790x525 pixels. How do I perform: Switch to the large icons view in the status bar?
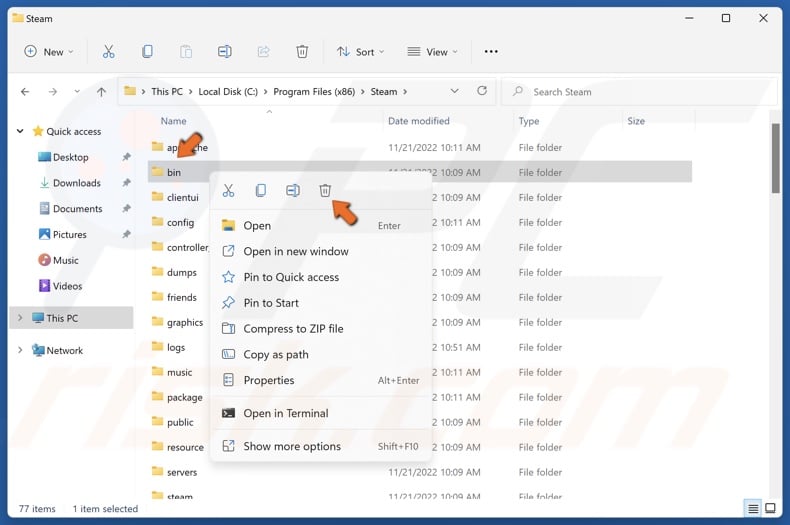(x=770, y=508)
